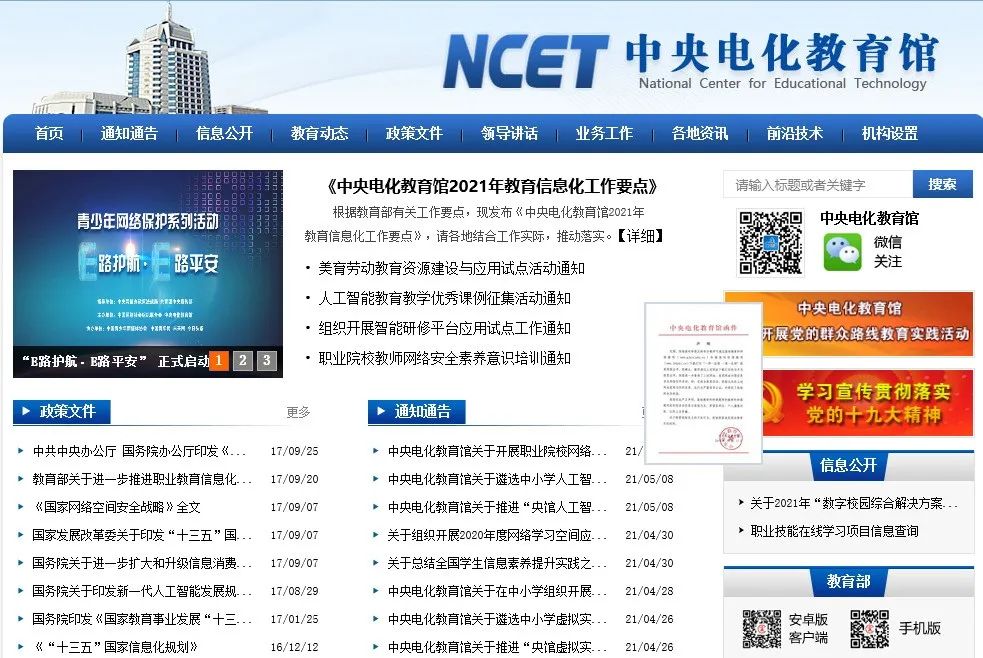Open 前沿技术 in the navigation bar
The width and height of the screenshot is (983, 658).
[x=795, y=133]
